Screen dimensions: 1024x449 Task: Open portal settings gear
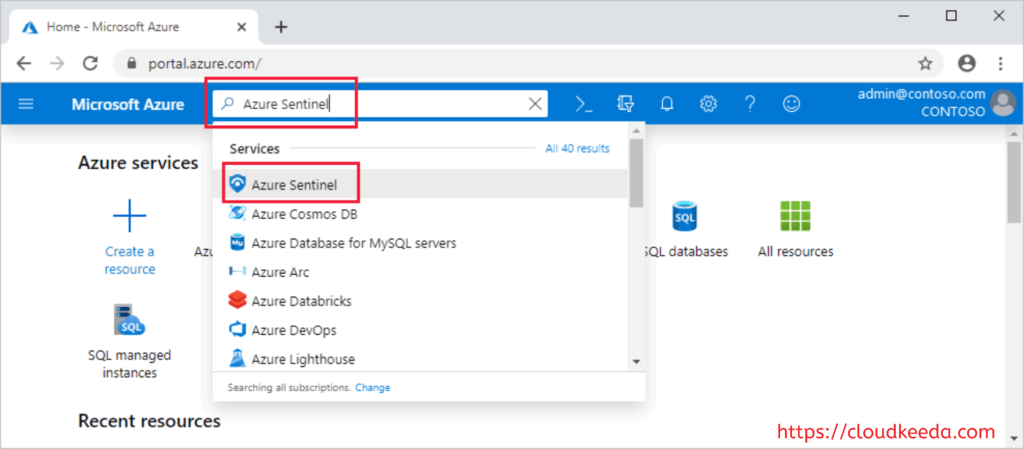(709, 104)
